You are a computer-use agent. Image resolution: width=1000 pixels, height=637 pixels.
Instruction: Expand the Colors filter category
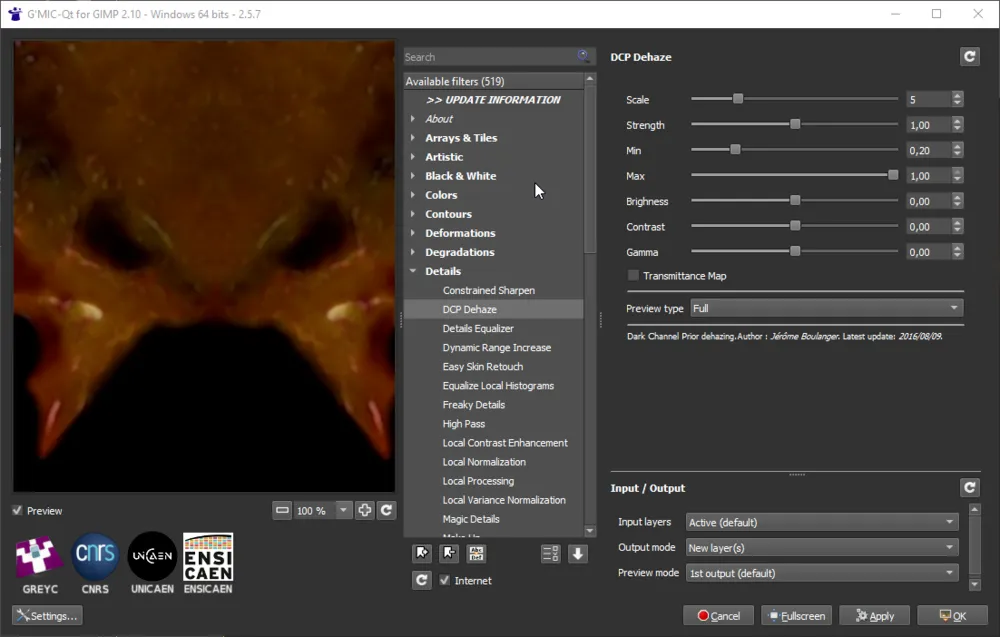point(441,195)
